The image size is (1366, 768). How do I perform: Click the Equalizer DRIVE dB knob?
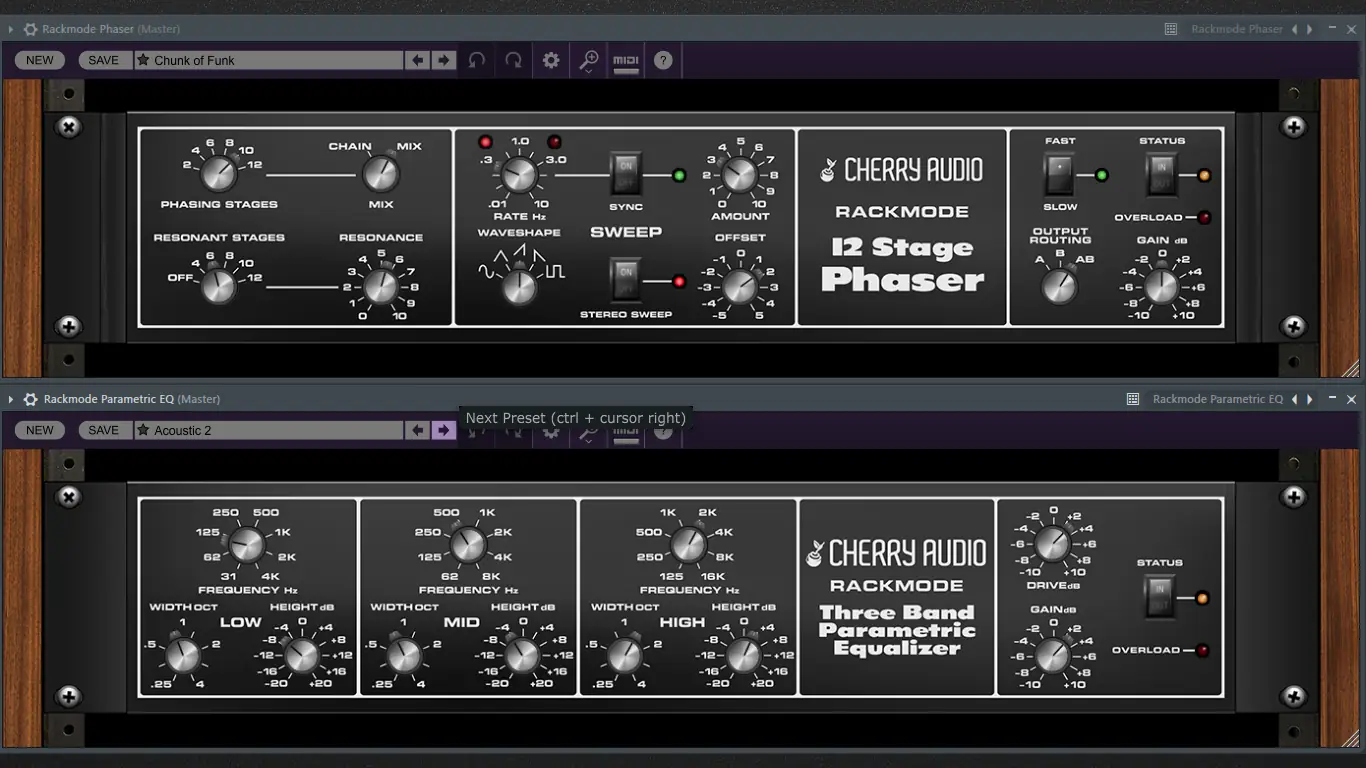1052,544
